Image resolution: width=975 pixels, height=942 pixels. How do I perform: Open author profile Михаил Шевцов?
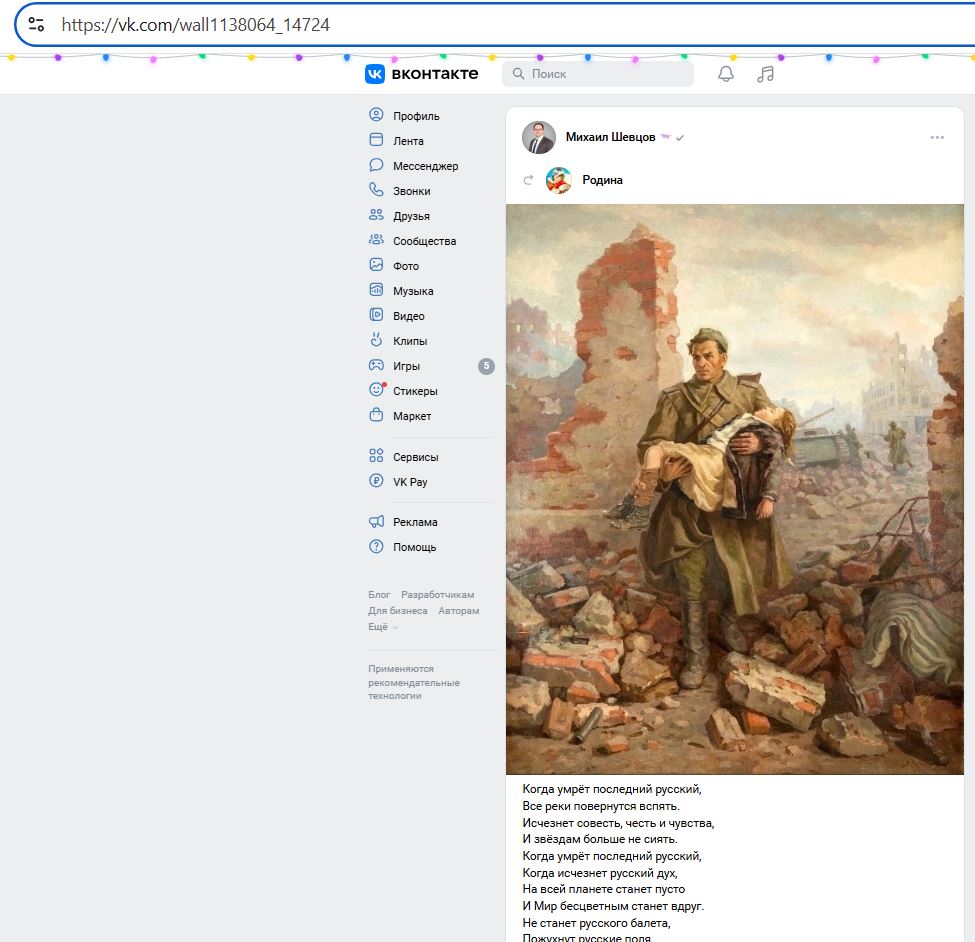pos(610,137)
